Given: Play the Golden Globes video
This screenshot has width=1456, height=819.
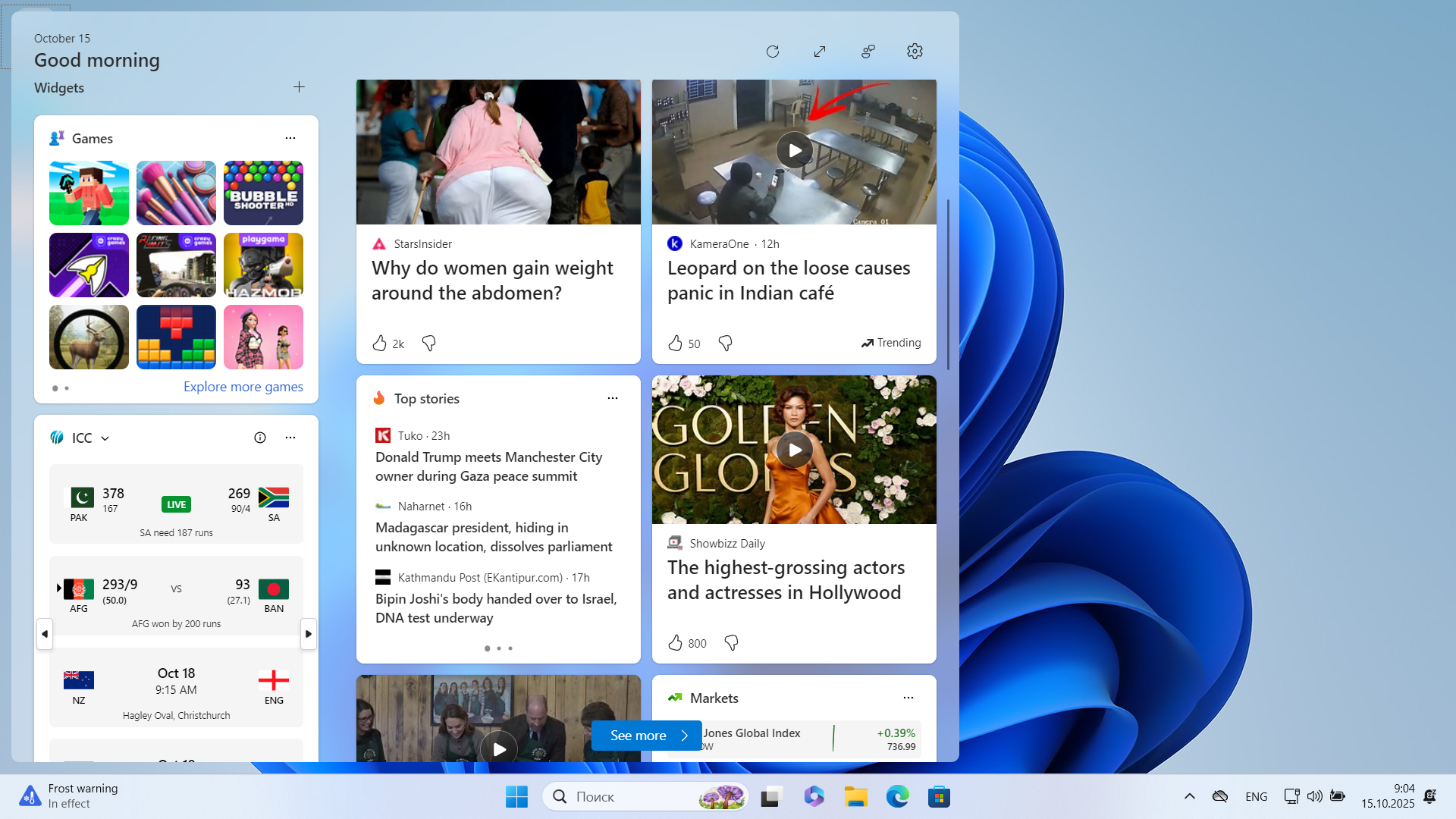Looking at the screenshot, I should 794,450.
